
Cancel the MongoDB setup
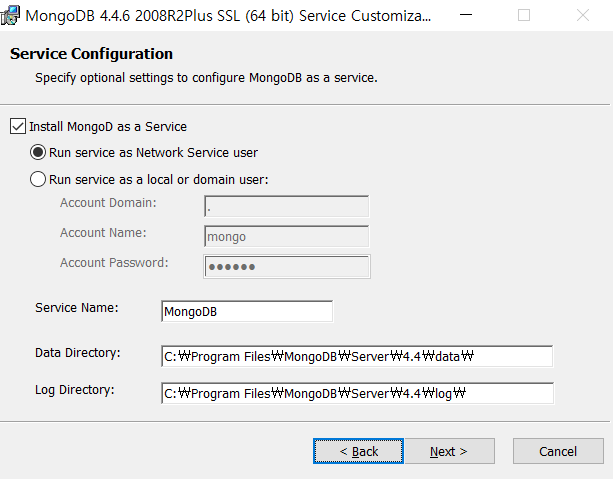(x=558, y=451)
